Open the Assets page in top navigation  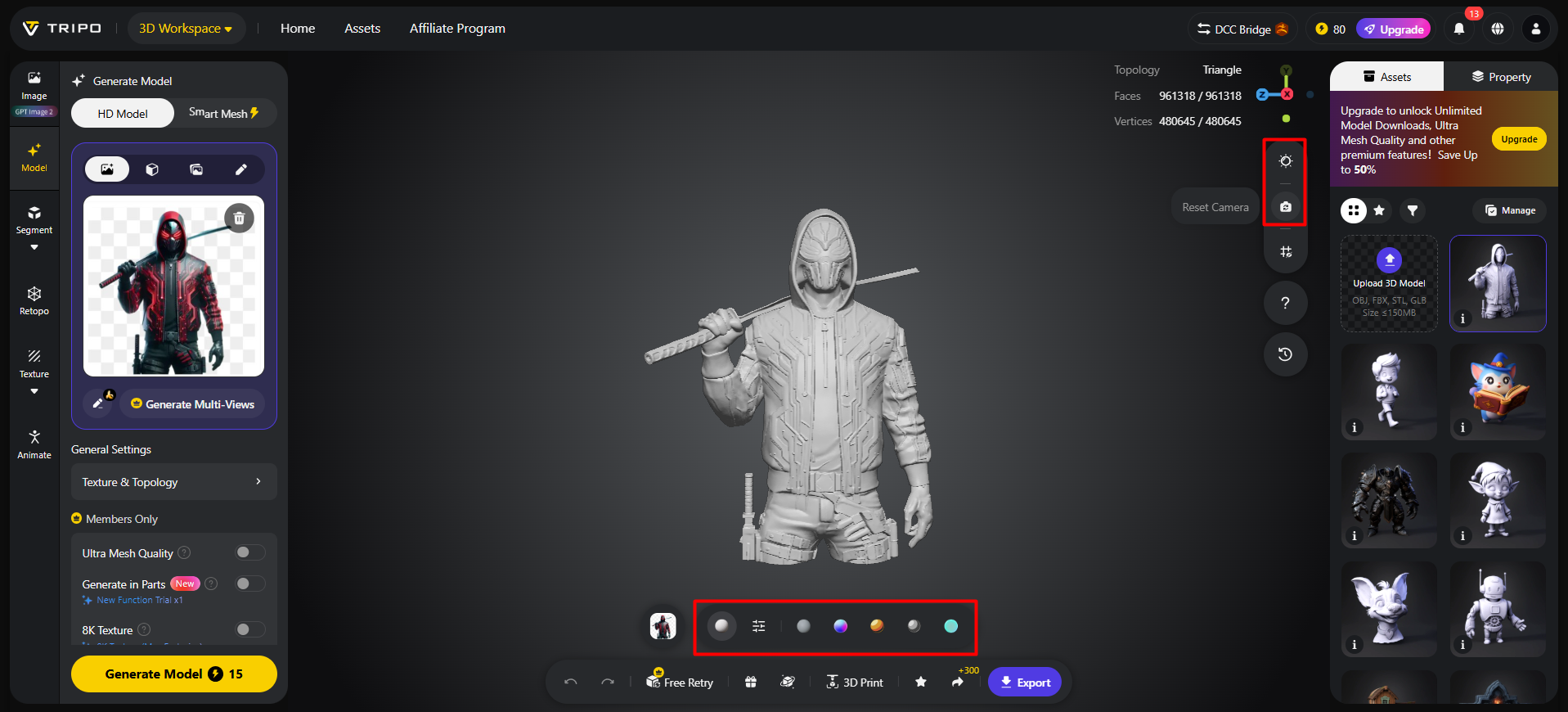click(x=362, y=29)
